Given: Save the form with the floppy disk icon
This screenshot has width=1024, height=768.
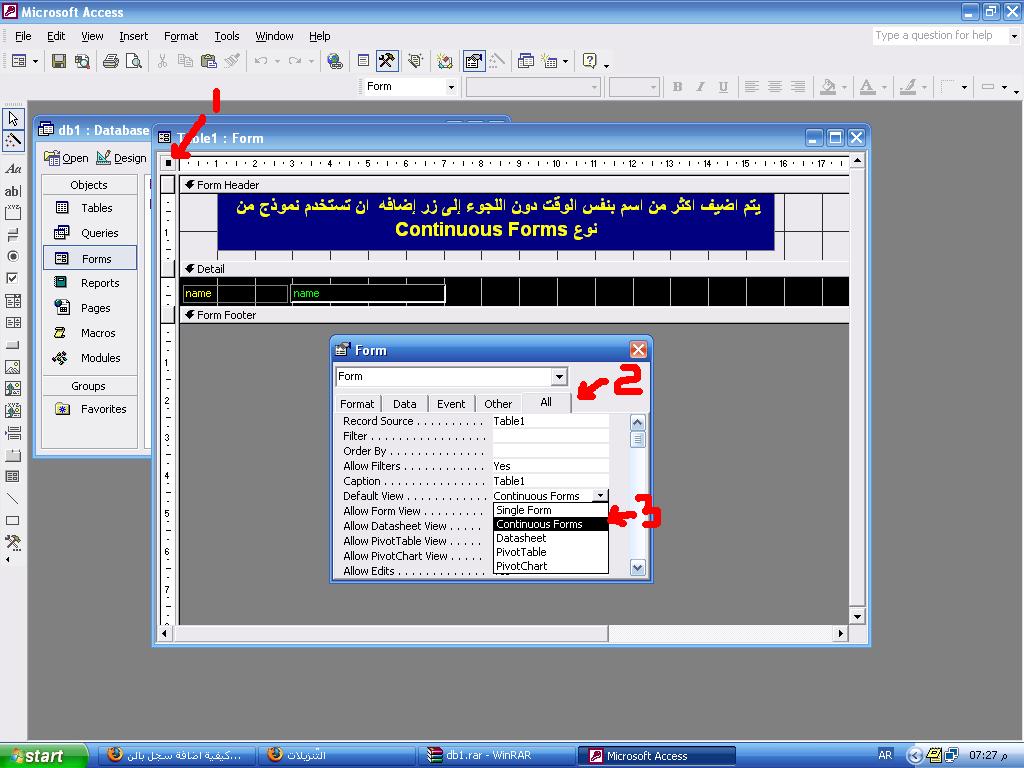Looking at the screenshot, I should point(59,61).
